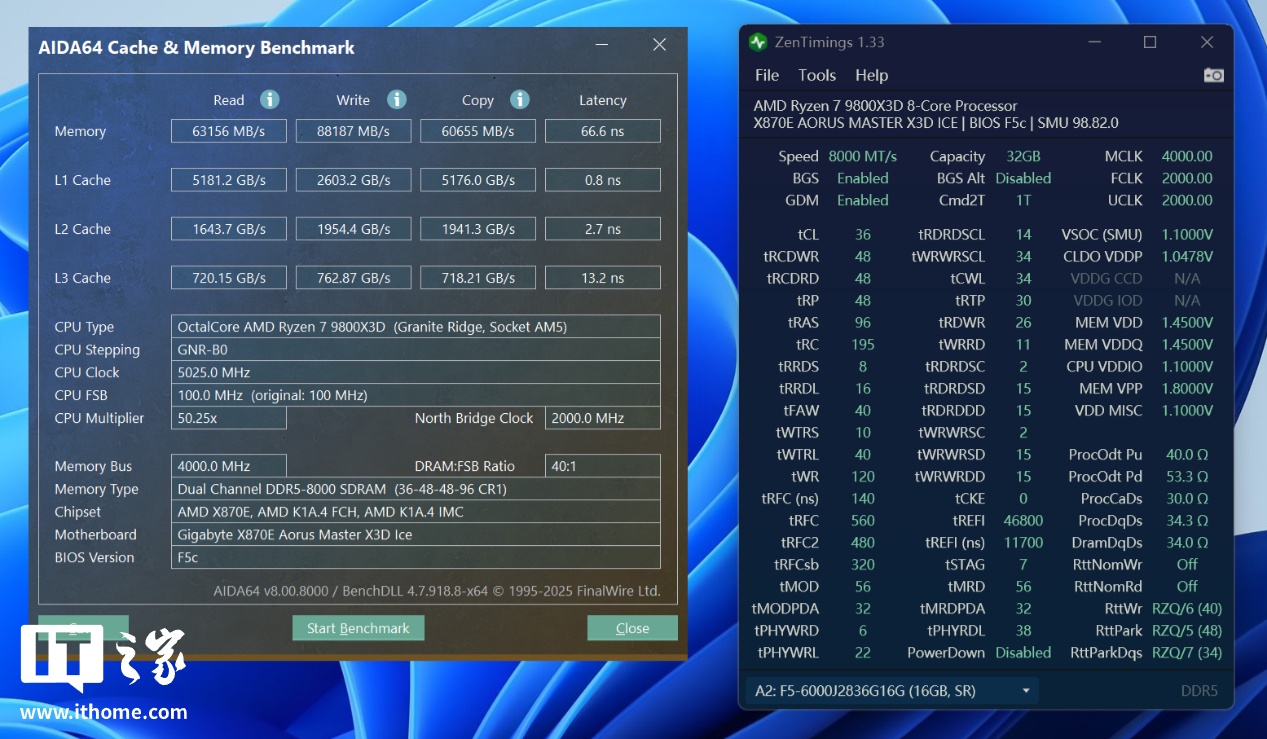
Task: Open the File menu in ZenTimings
Action: click(767, 75)
